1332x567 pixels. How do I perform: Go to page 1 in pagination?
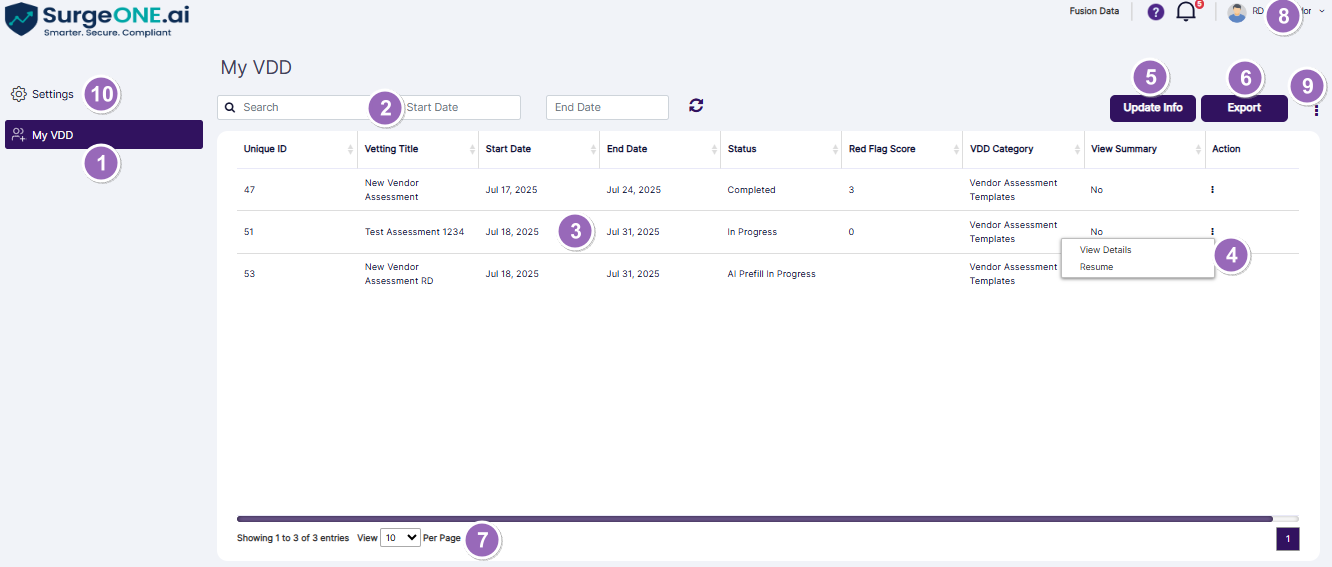[x=1288, y=539]
